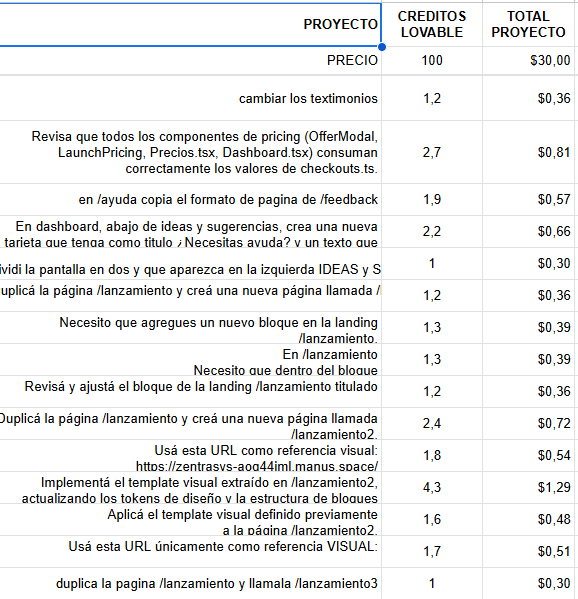
Task: Click the $0,51 total cell
Action: tap(528, 552)
